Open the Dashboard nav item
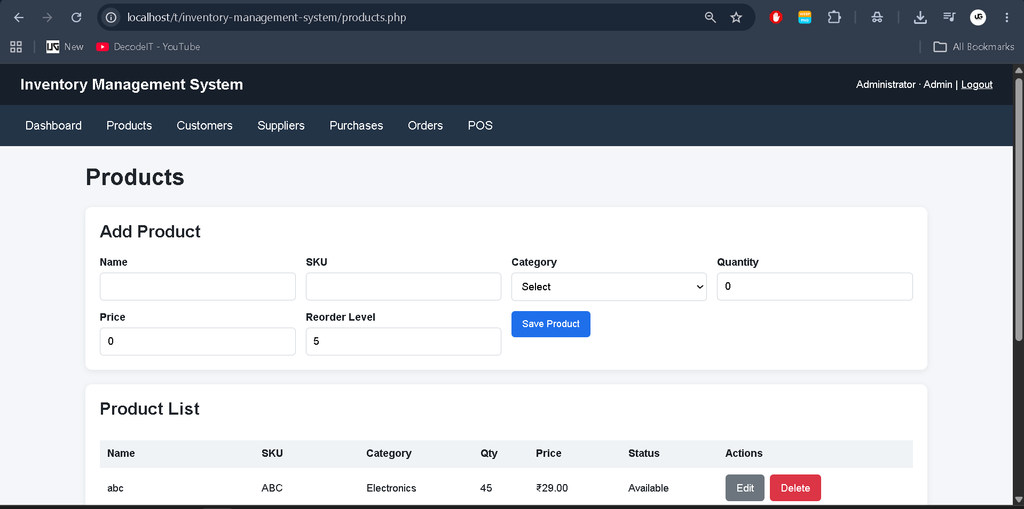The image size is (1024, 509). (x=54, y=125)
